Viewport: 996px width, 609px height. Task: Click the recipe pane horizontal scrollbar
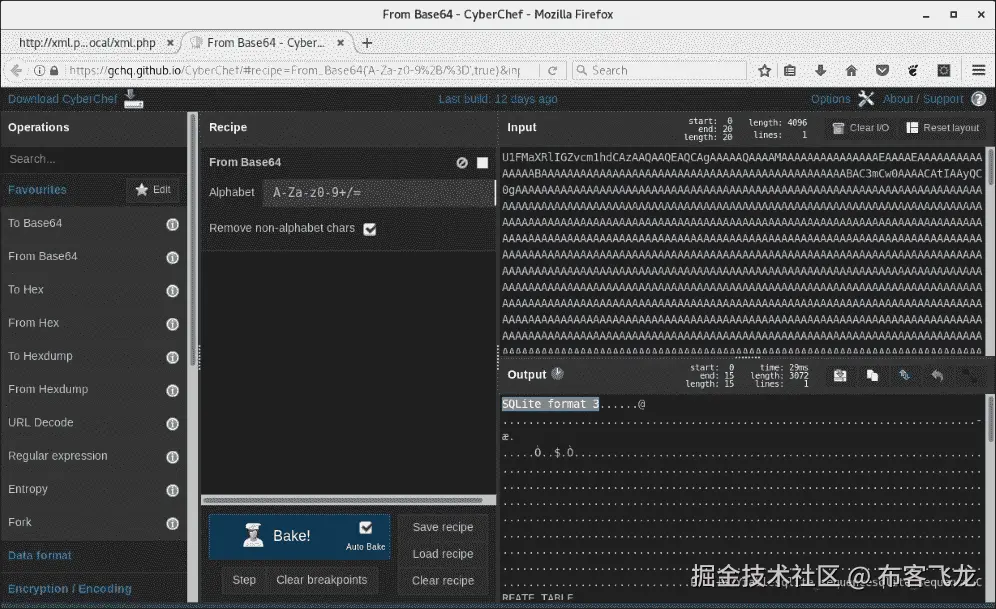(343, 500)
